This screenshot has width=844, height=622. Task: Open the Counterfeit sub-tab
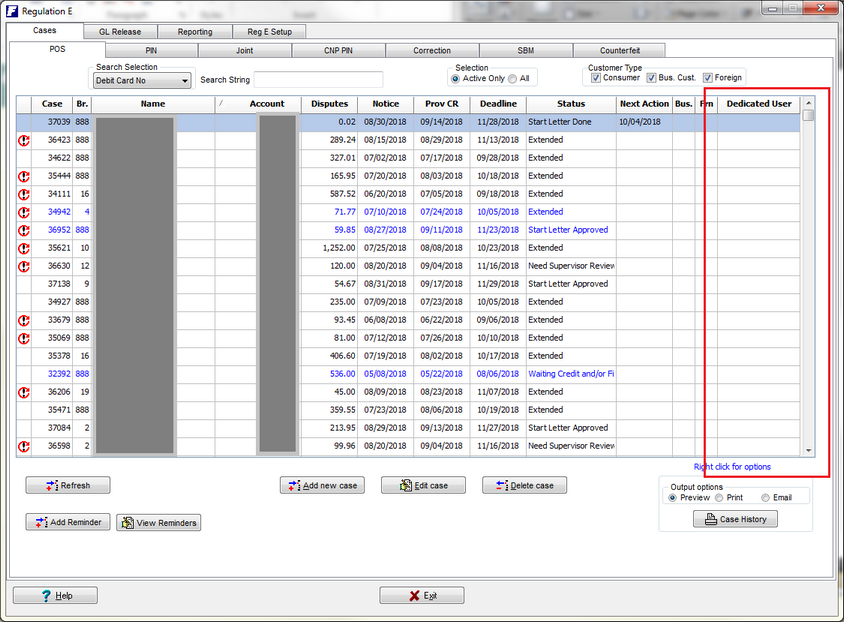coord(620,50)
